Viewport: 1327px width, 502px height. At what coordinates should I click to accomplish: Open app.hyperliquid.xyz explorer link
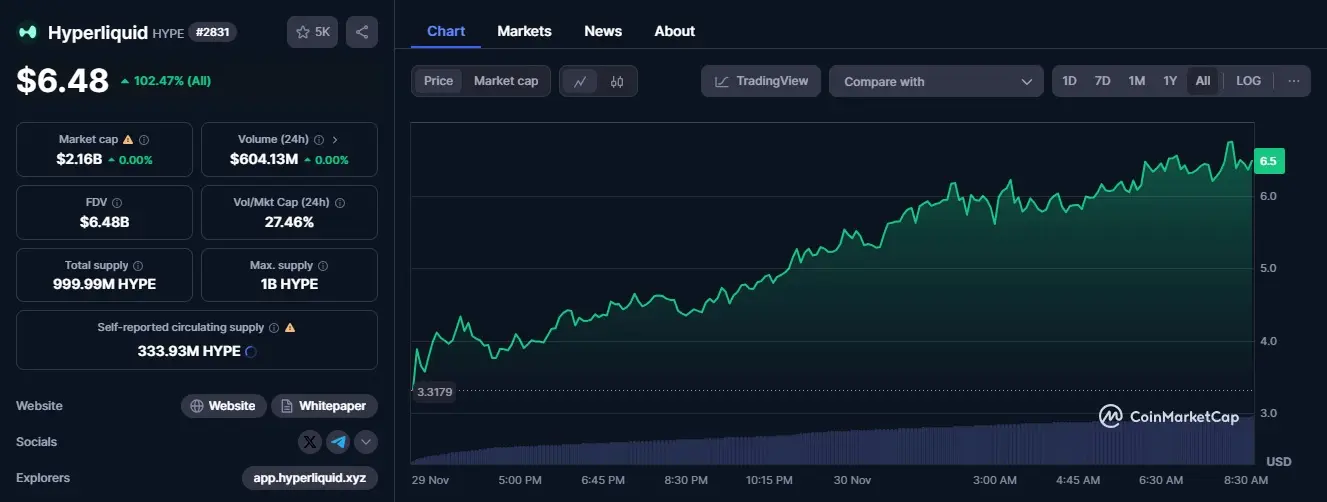[310, 477]
